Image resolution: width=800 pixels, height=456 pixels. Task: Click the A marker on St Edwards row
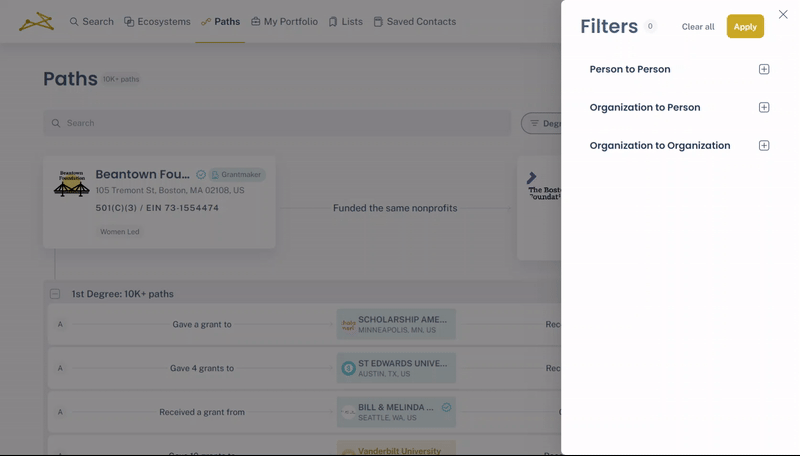click(x=60, y=368)
